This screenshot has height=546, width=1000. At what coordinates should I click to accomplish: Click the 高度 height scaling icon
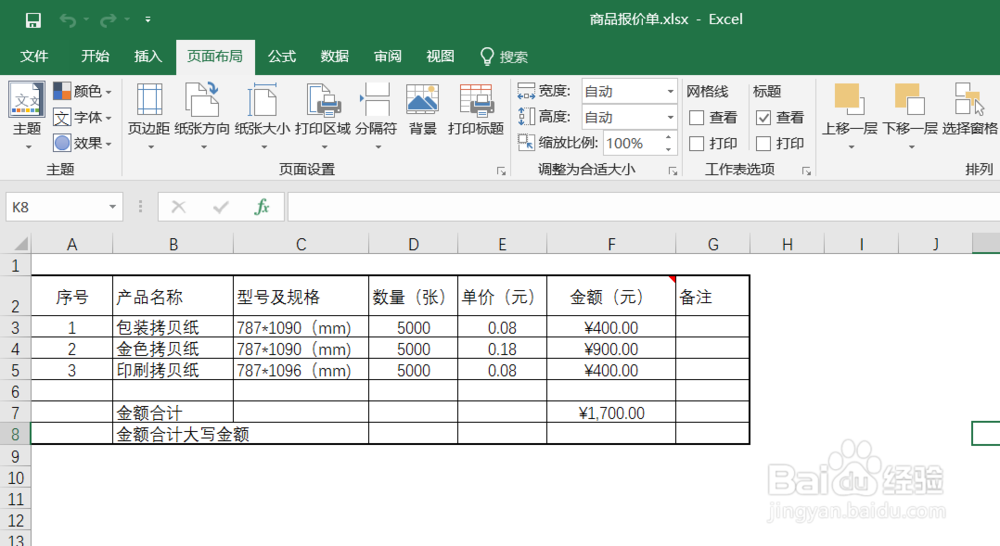(x=526, y=117)
